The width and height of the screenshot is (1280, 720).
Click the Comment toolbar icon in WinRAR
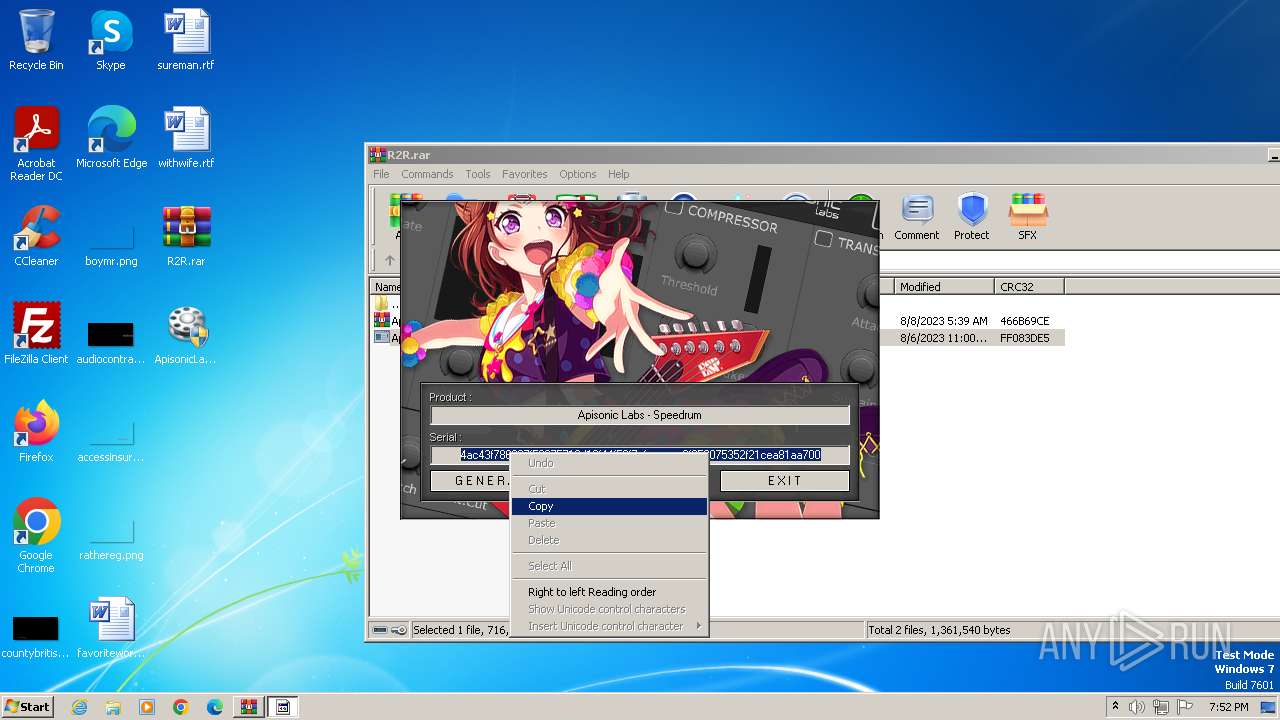tap(916, 217)
